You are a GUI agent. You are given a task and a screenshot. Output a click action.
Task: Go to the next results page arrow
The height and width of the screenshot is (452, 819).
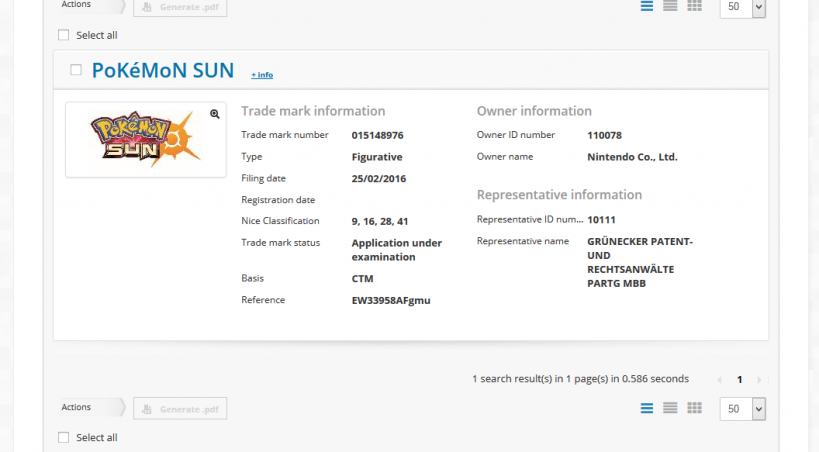point(759,380)
